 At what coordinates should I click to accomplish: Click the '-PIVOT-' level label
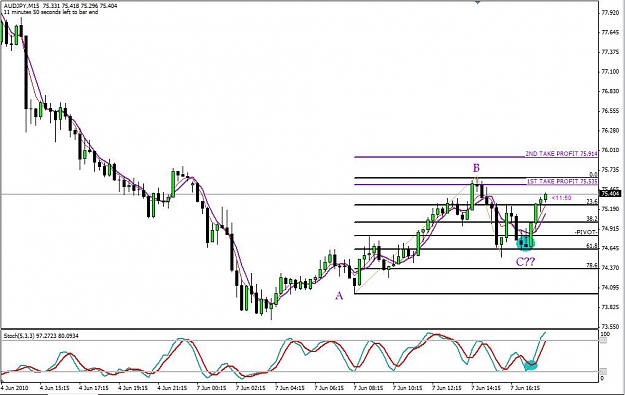click(586, 232)
